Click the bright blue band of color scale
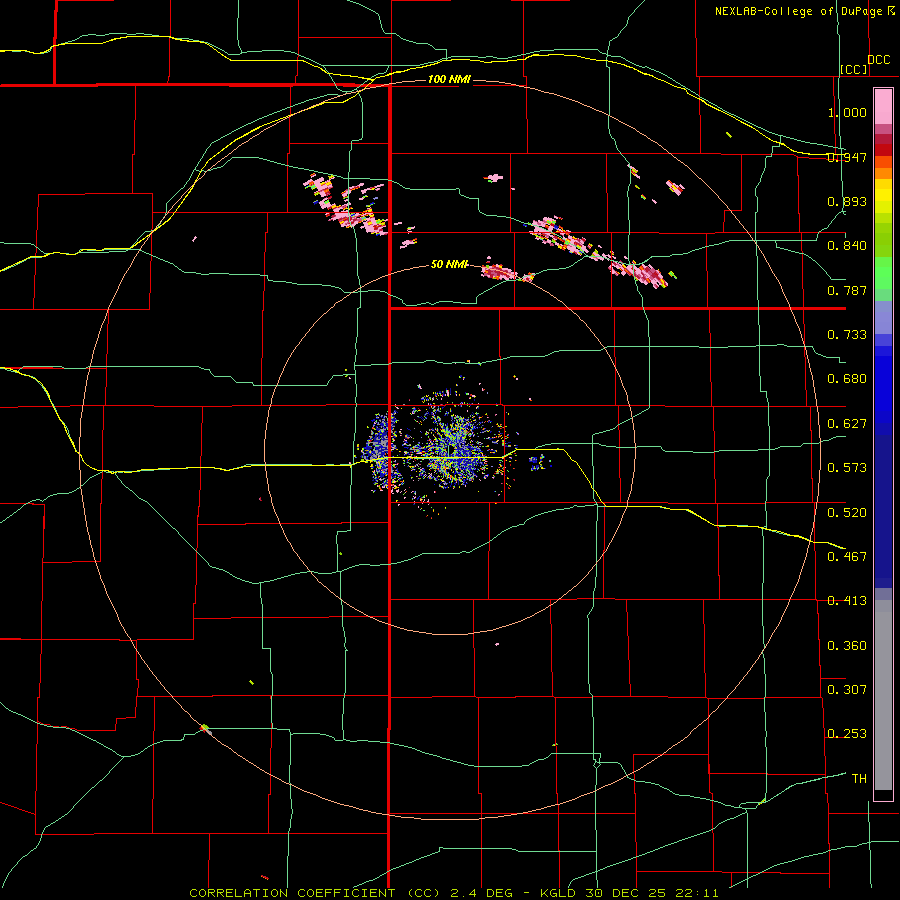Viewport: 900px width, 900px height. pos(883,390)
